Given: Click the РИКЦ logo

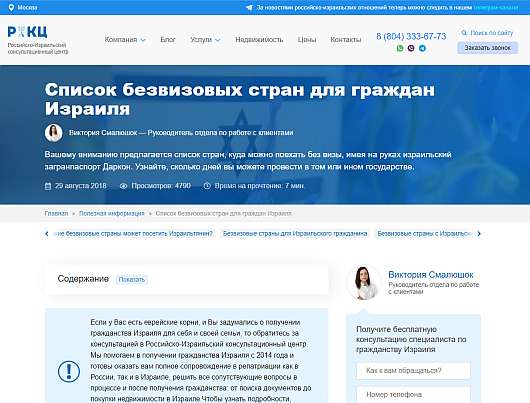Looking at the screenshot, I should point(27,32).
